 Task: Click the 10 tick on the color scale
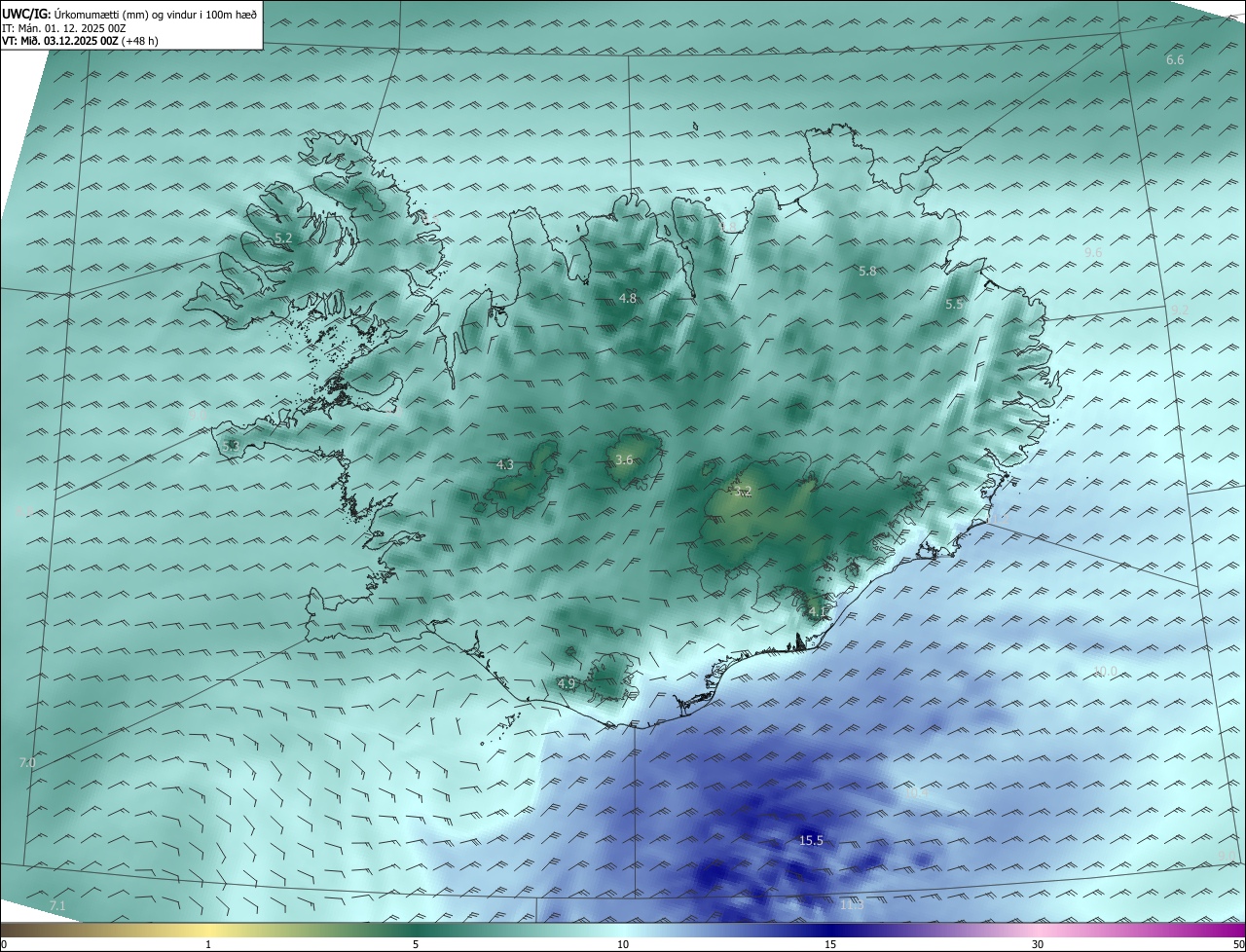[x=623, y=944]
